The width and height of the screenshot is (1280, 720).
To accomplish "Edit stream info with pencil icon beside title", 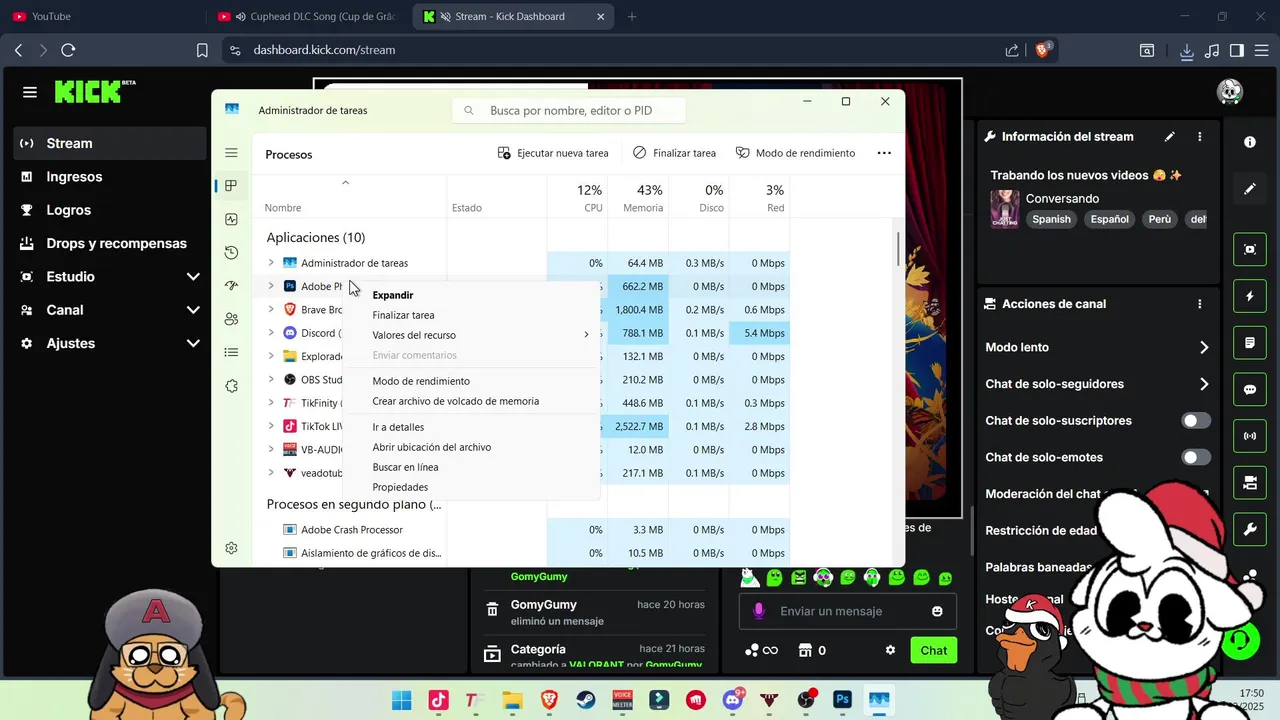I will tap(1170, 137).
